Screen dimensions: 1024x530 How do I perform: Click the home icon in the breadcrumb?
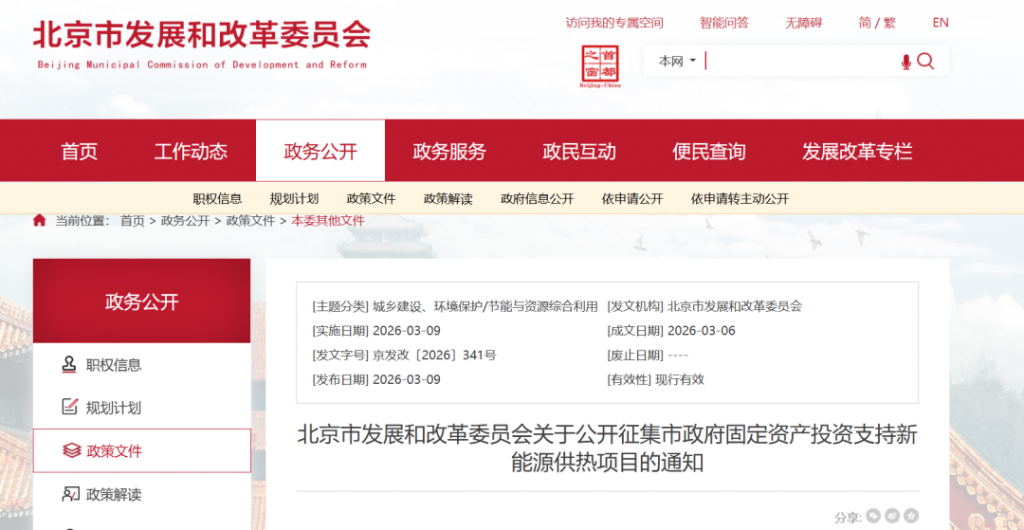point(39,221)
